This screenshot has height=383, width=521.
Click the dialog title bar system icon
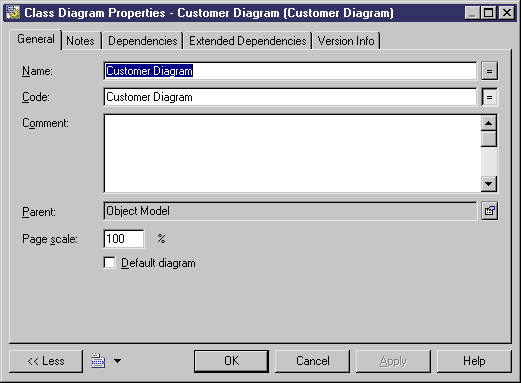pos(13,13)
